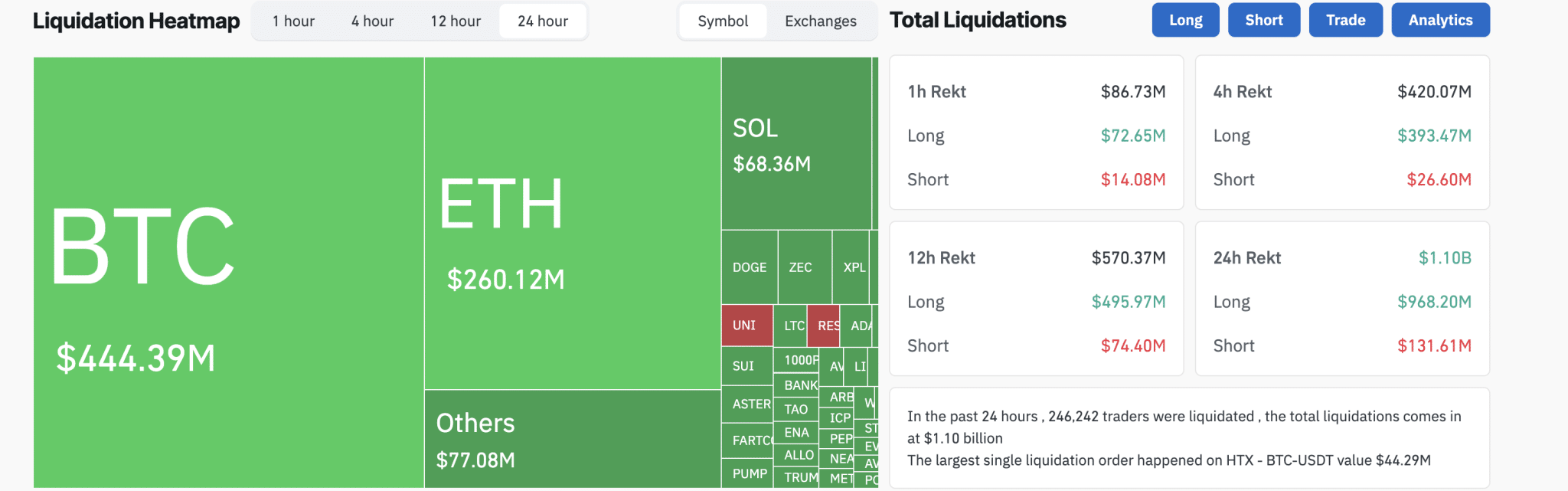This screenshot has width=1568, height=491.
Task: Select the ASTER heatmap cell
Action: [746, 404]
